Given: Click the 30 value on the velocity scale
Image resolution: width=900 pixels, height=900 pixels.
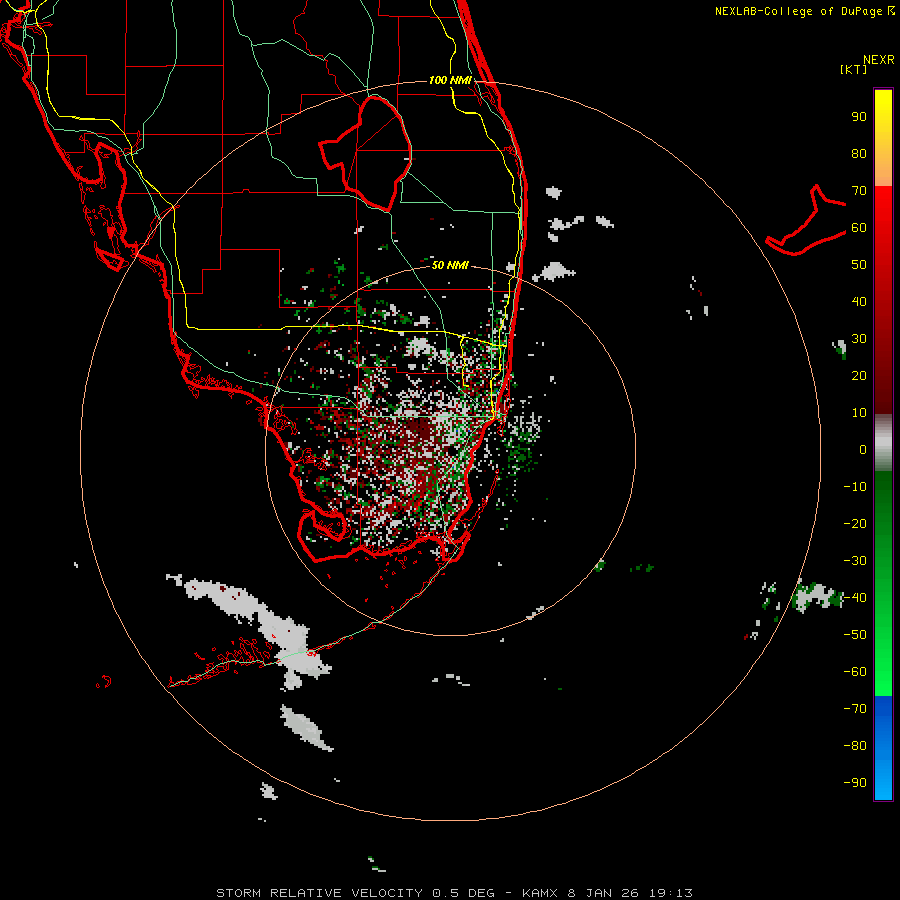Looking at the screenshot, I should [859, 339].
